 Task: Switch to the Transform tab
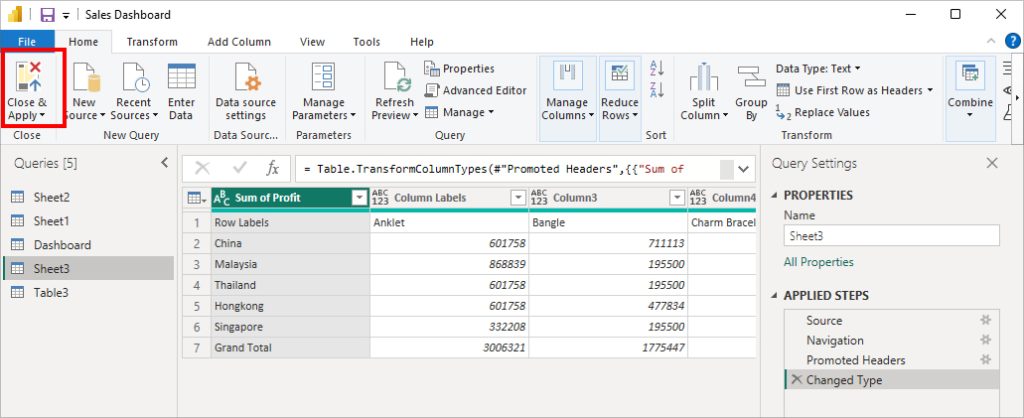pos(152,42)
